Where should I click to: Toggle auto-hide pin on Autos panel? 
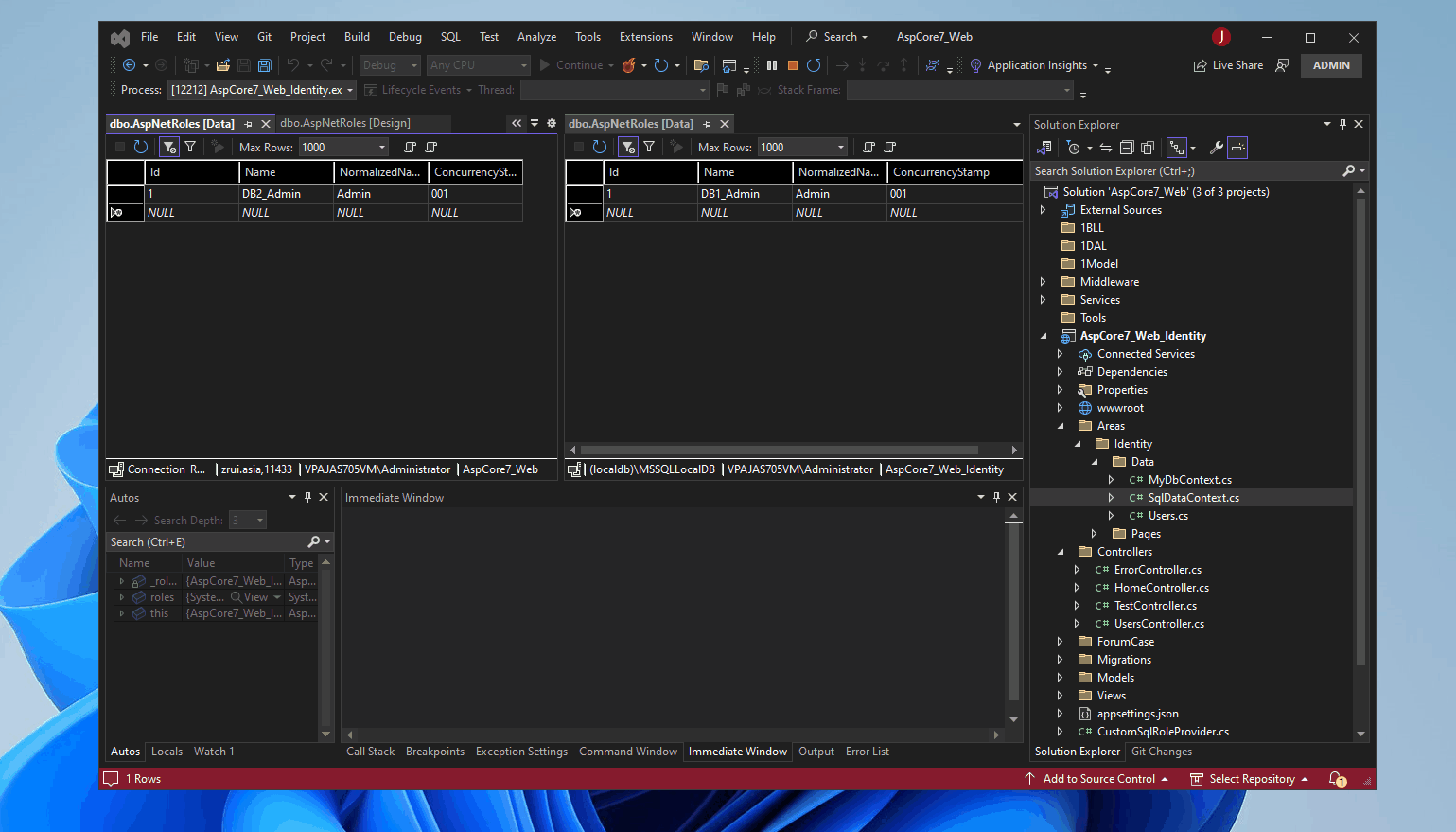coord(307,497)
